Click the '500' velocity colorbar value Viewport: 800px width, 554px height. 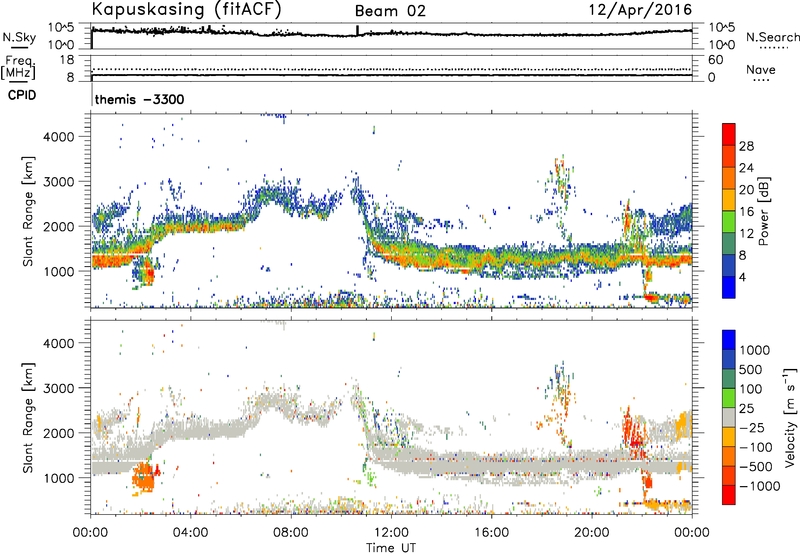coord(751,369)
